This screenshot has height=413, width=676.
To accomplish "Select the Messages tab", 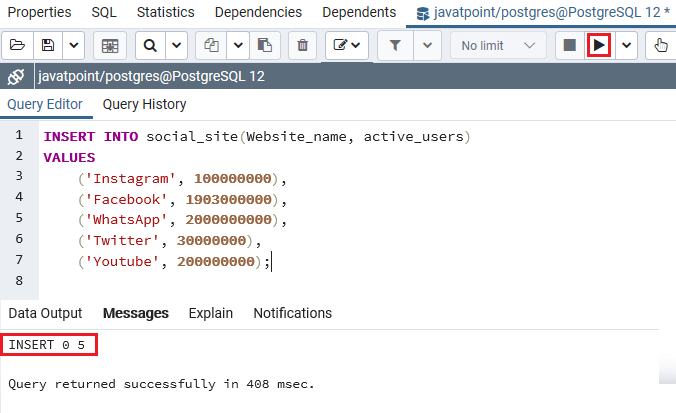I will coord(136,313).
